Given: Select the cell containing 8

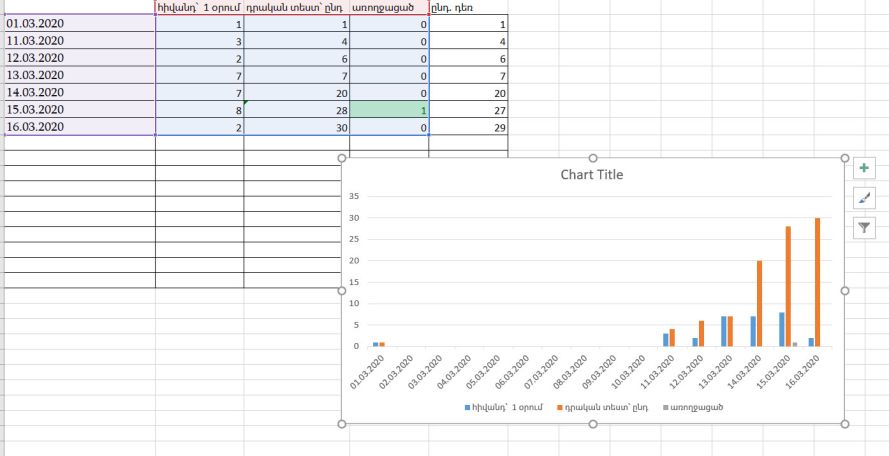Looking at the screenshot, I should [200, 110].
